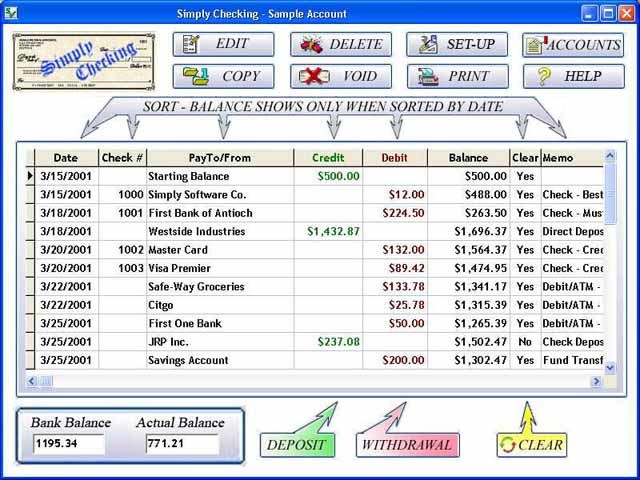640x480 pixels.
Task: Open HELP
Action: point(574,76)
